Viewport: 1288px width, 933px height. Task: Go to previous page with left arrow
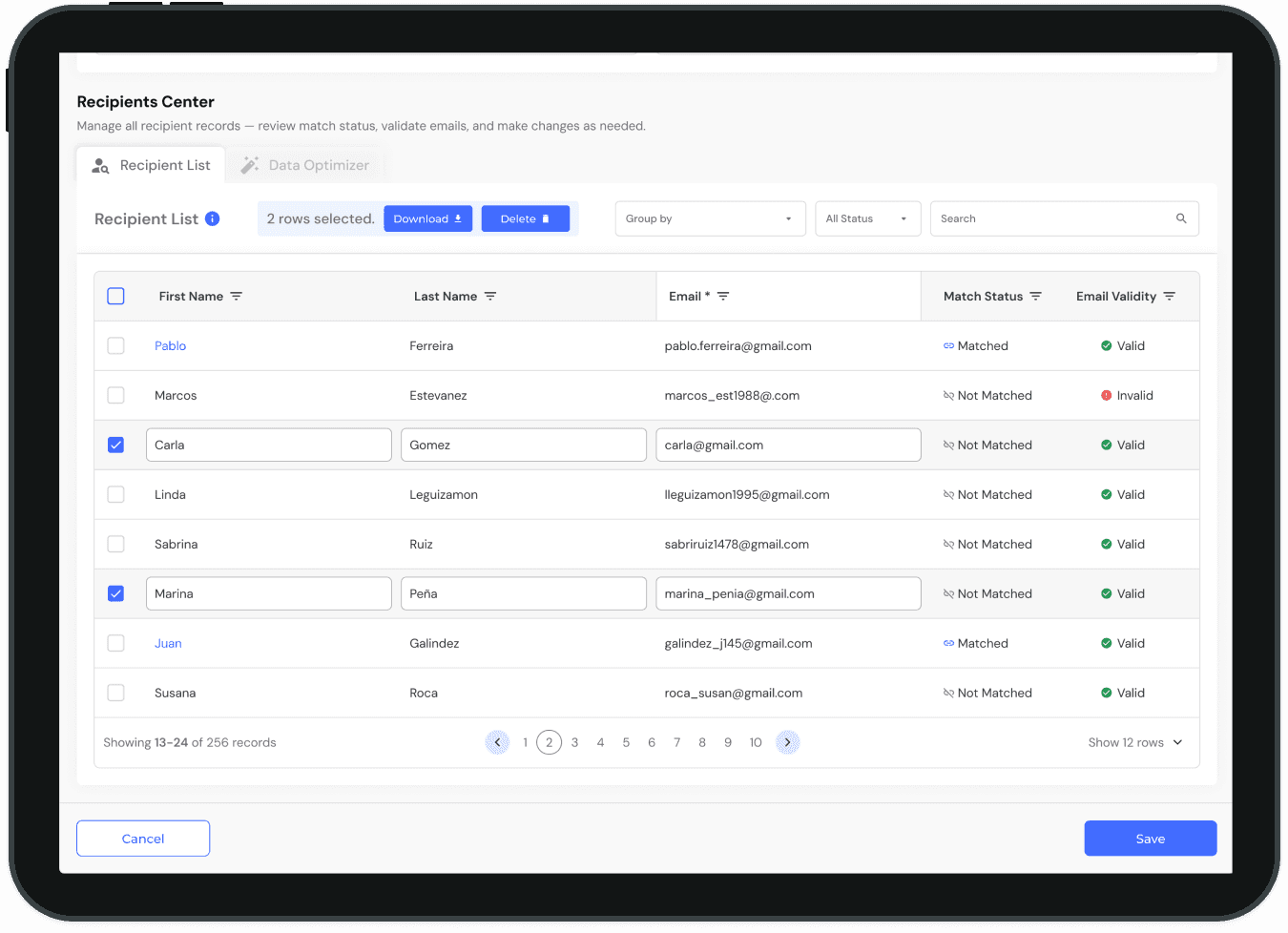click(497, 742)
